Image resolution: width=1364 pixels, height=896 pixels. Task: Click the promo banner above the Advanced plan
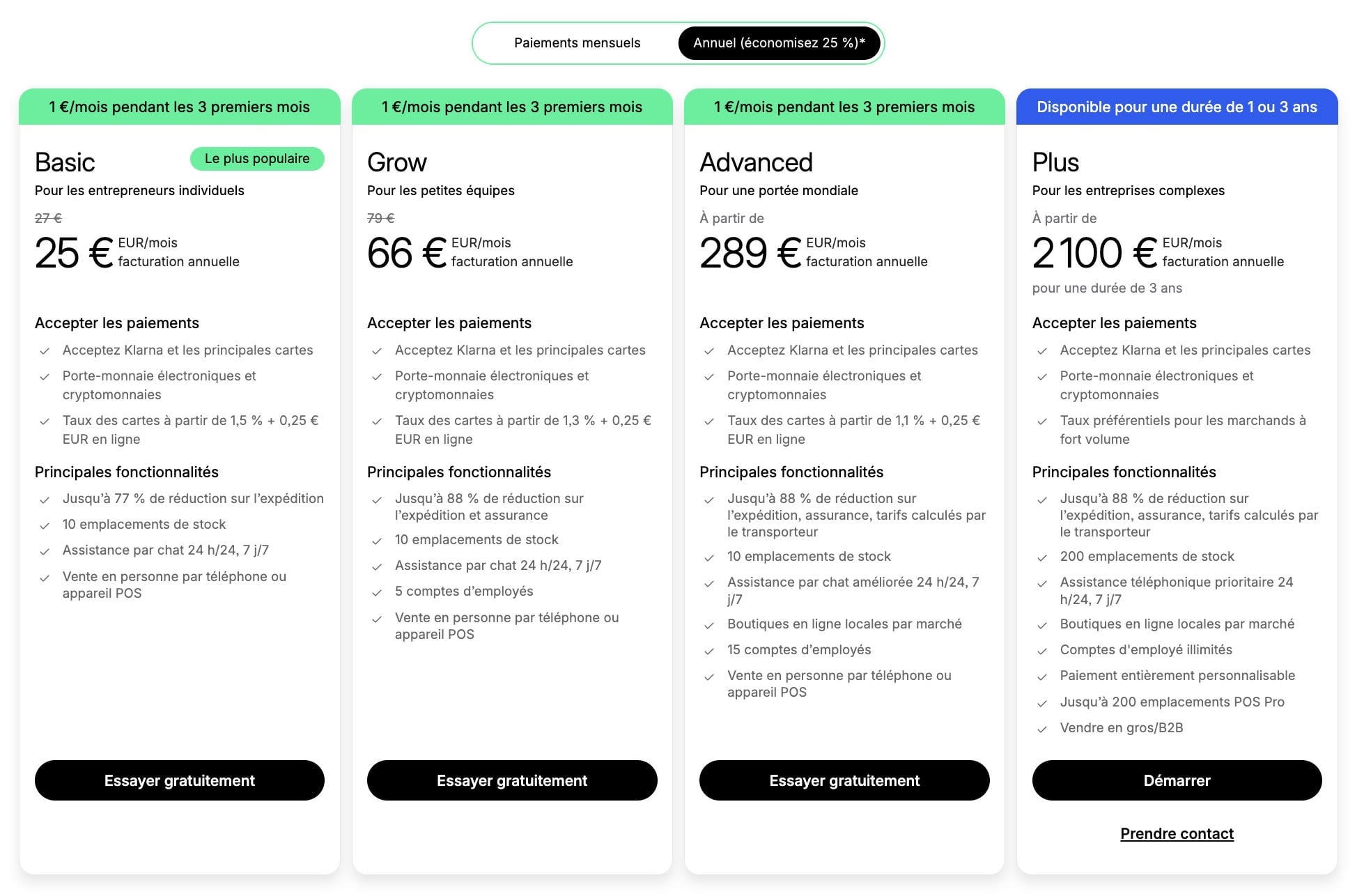[x=844, y=107]
